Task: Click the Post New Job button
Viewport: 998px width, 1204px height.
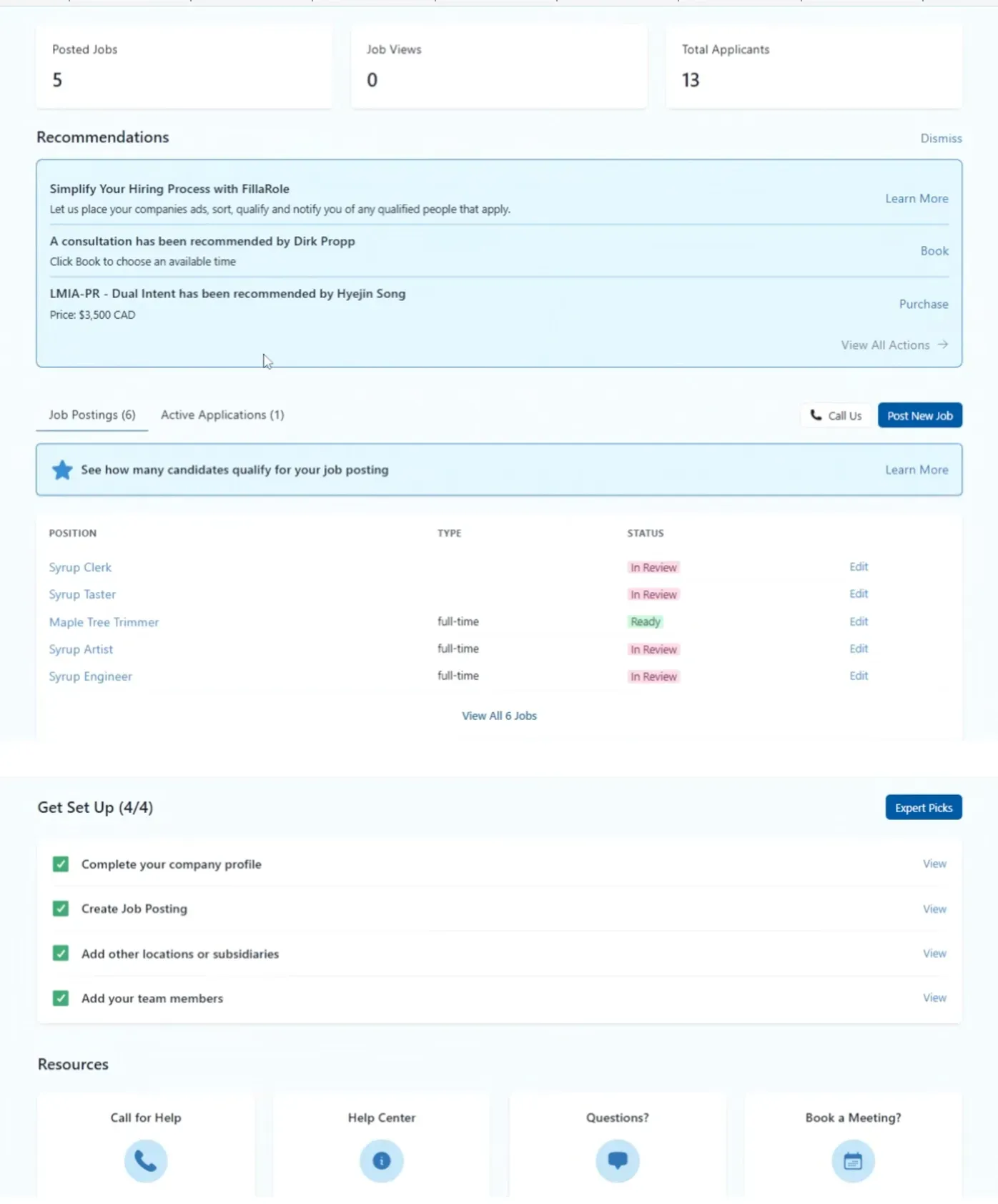Action: pos(919,415)
